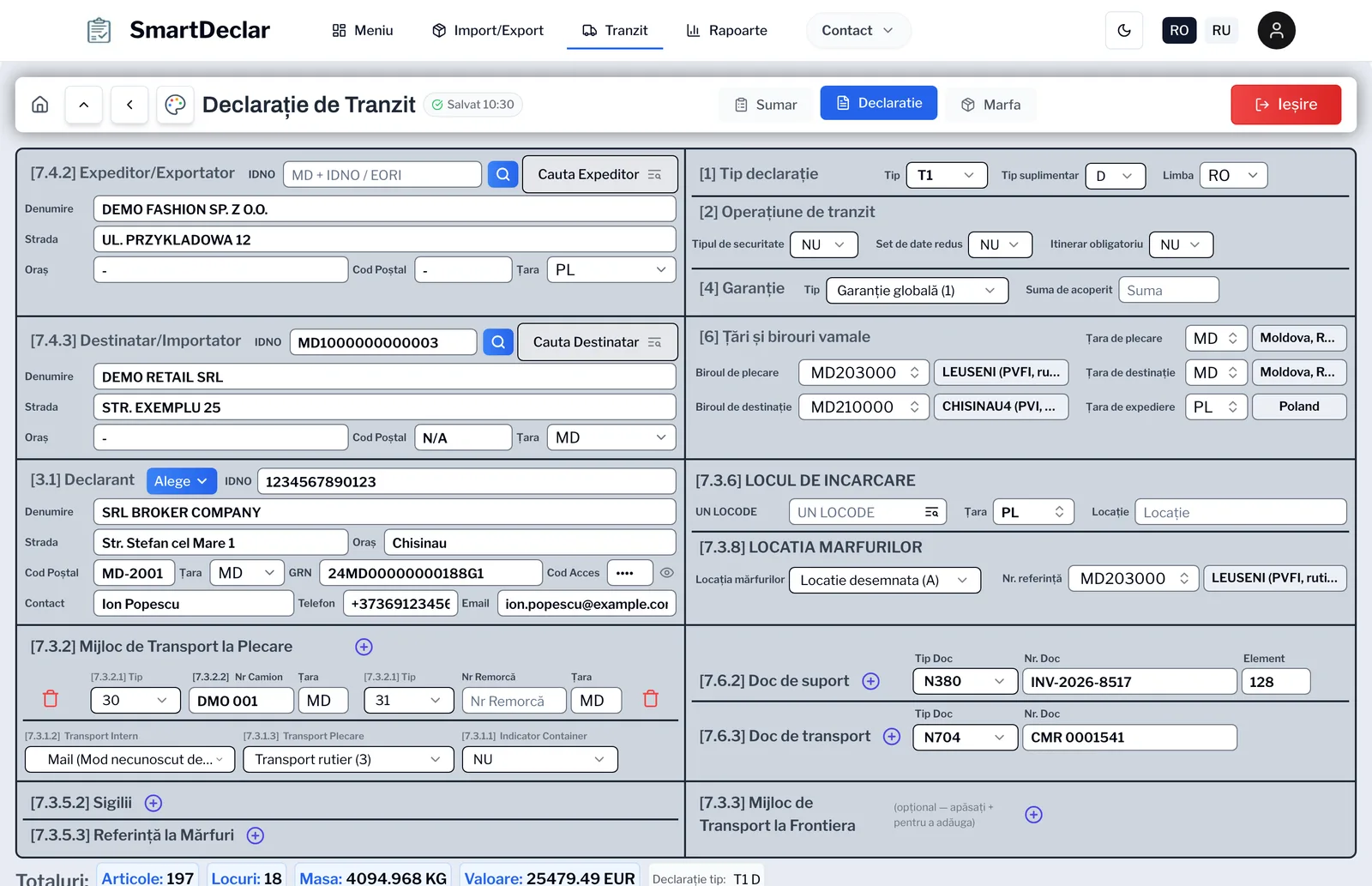The width and height of the screenshot is (1372, 886).
Task: Add a Doc de transport entry
Action: [892, 737]
